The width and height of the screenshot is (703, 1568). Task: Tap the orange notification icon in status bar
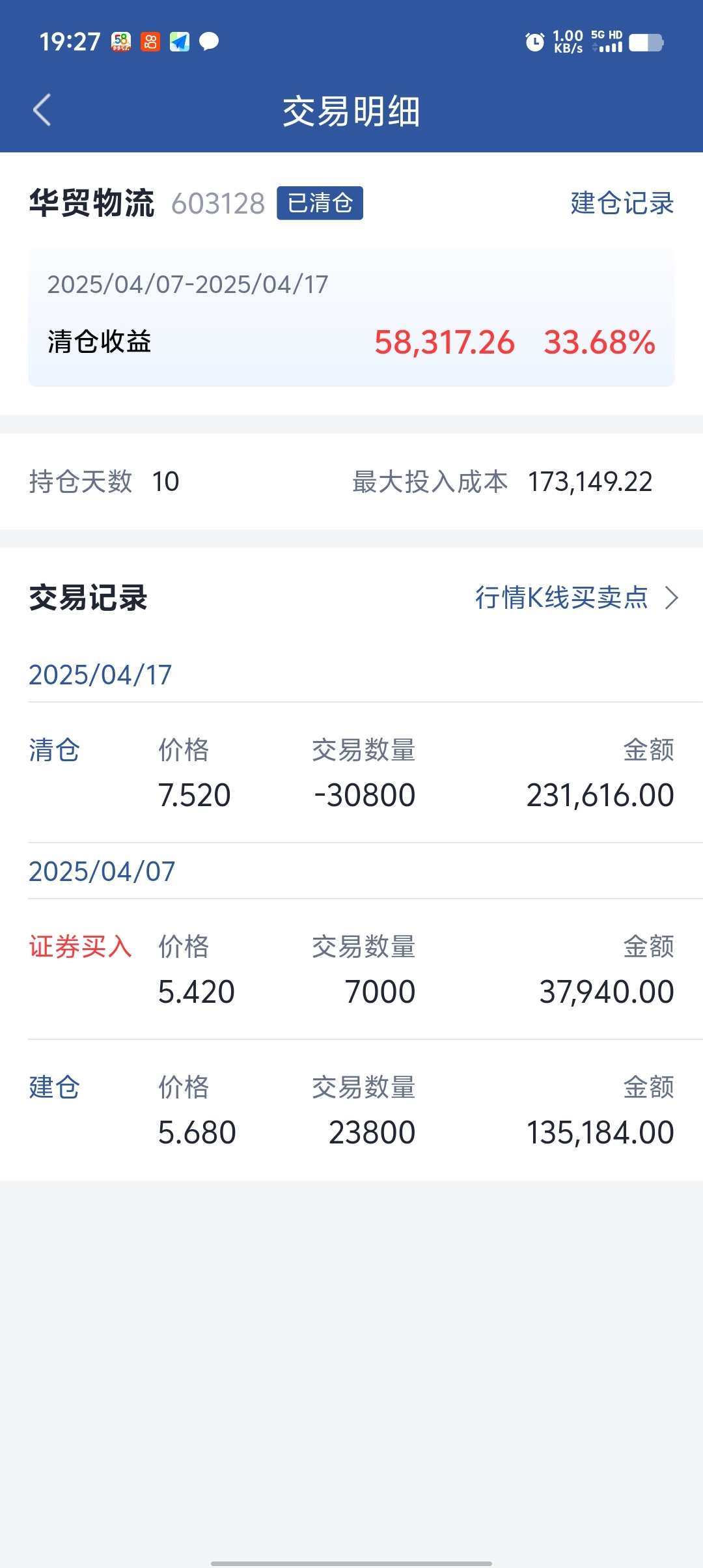pyautogui.click(x=150, y=42)
